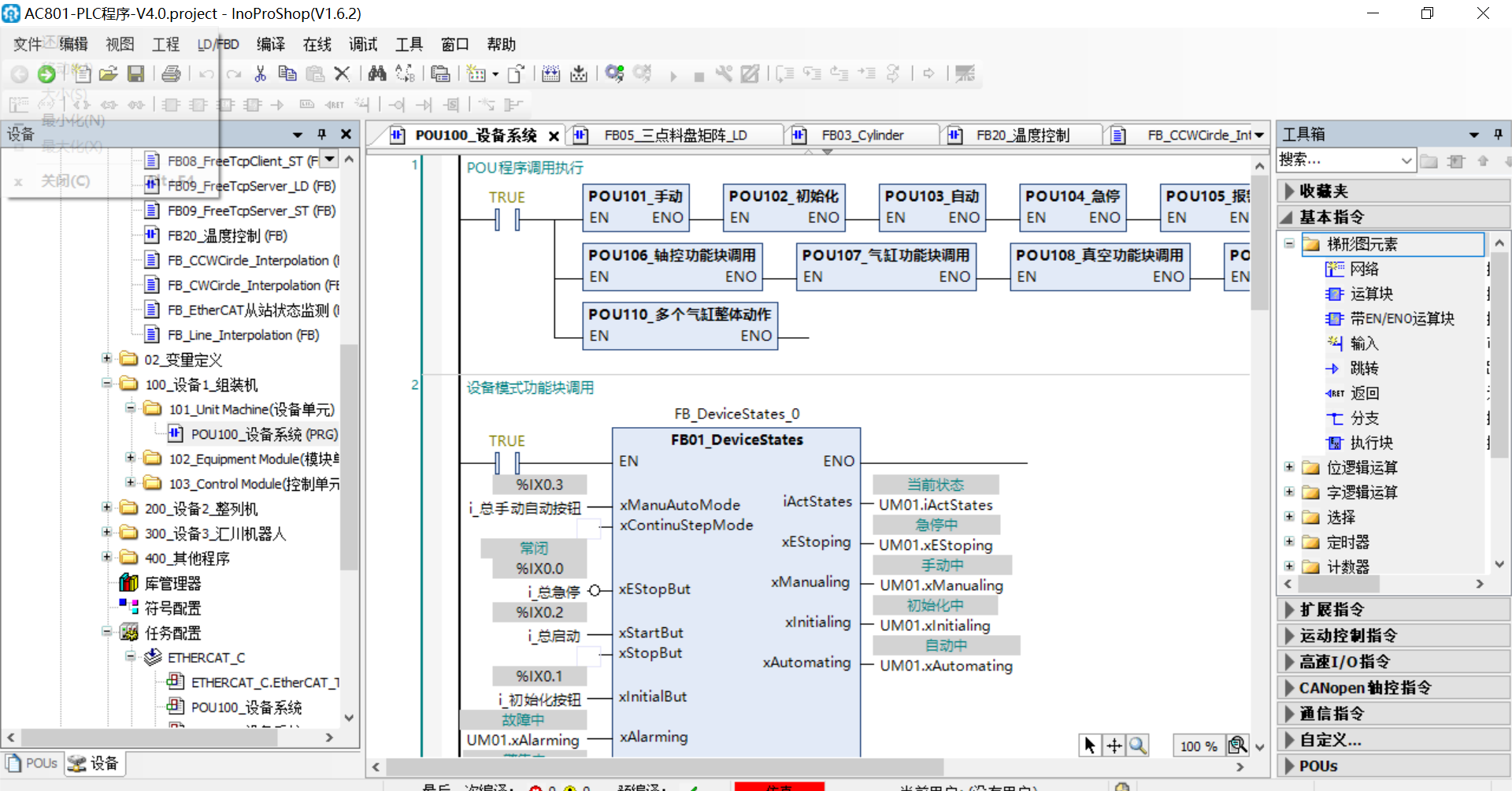Click the copy toolbar icon
Viewport: 1512px width, 791px height.
pyautogui.click(x=287, y=74)
